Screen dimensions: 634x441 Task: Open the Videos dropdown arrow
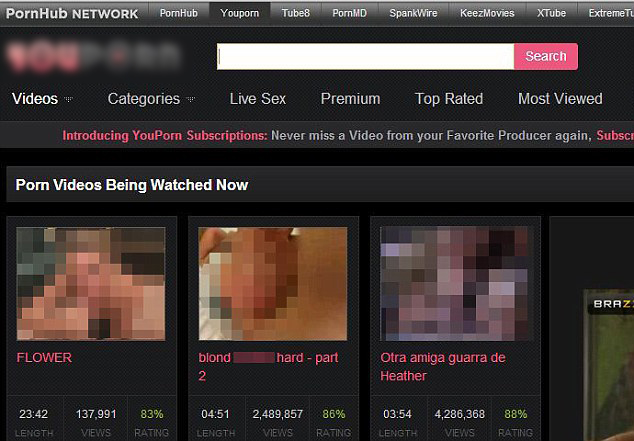click(68, 99)
